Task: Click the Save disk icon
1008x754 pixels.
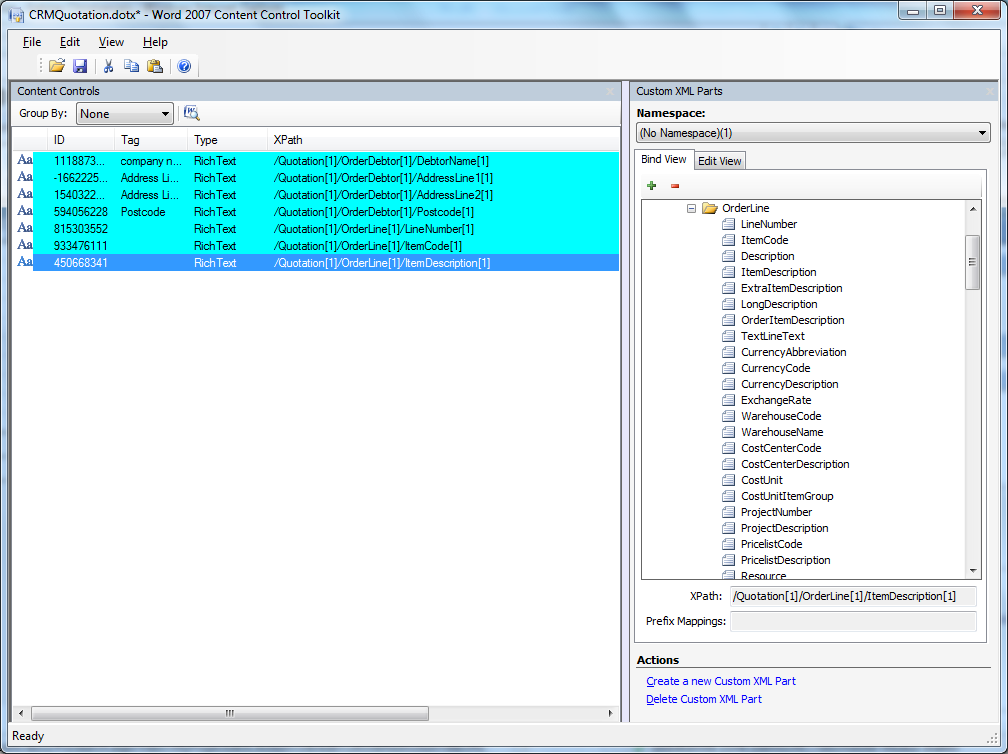Action: 80,66
